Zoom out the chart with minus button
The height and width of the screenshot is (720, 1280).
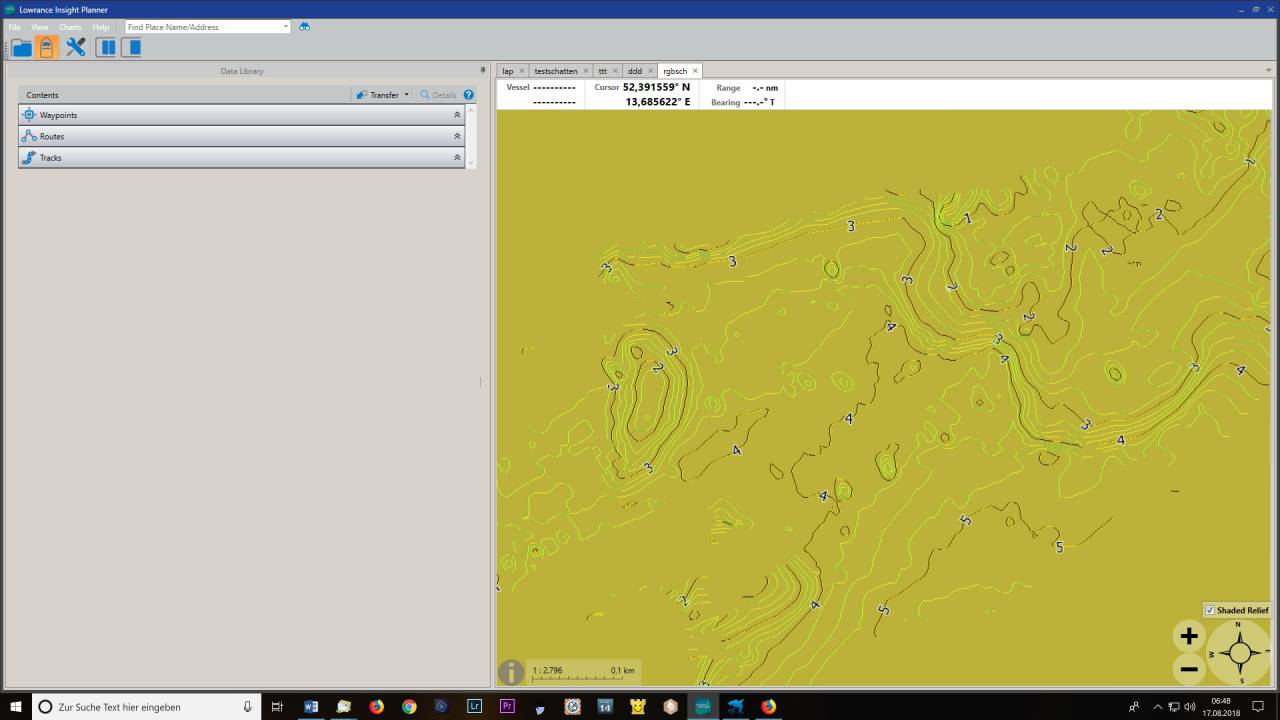(1189, 669)
